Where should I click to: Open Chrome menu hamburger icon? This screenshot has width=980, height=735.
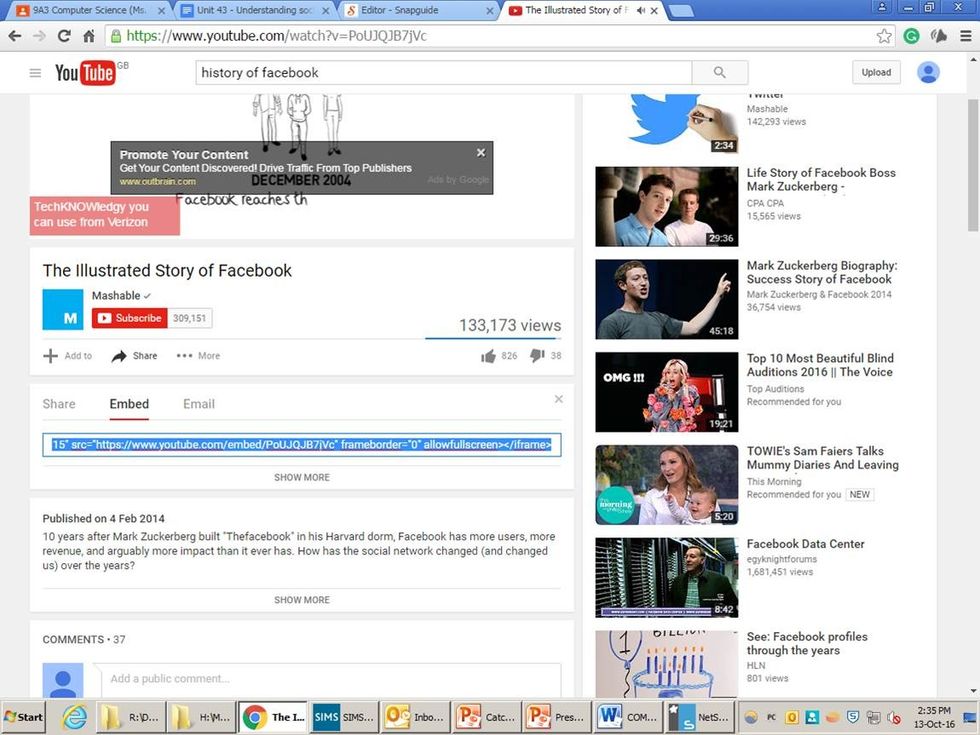click(966, 36)
